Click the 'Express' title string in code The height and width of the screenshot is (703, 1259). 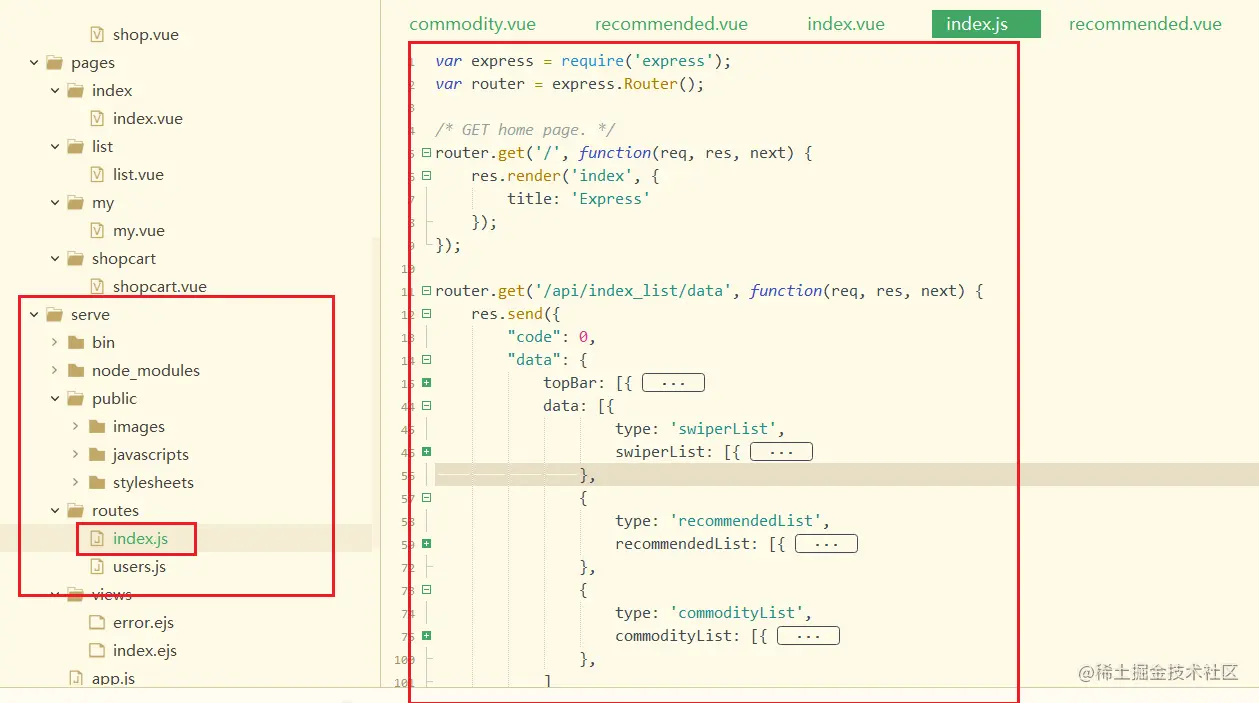point(611,199)
